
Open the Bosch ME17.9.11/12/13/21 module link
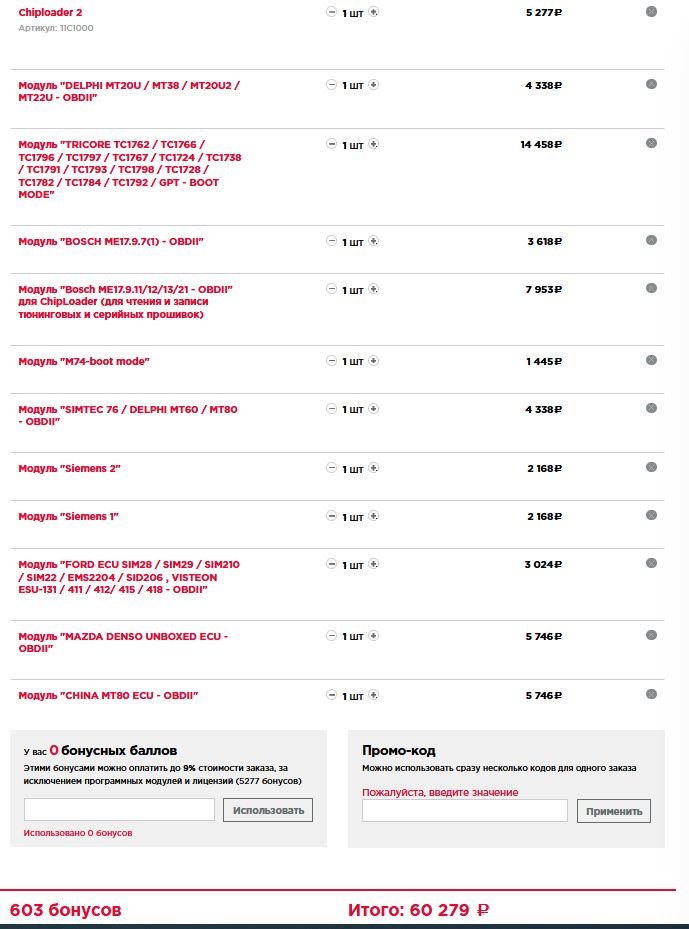125,290
